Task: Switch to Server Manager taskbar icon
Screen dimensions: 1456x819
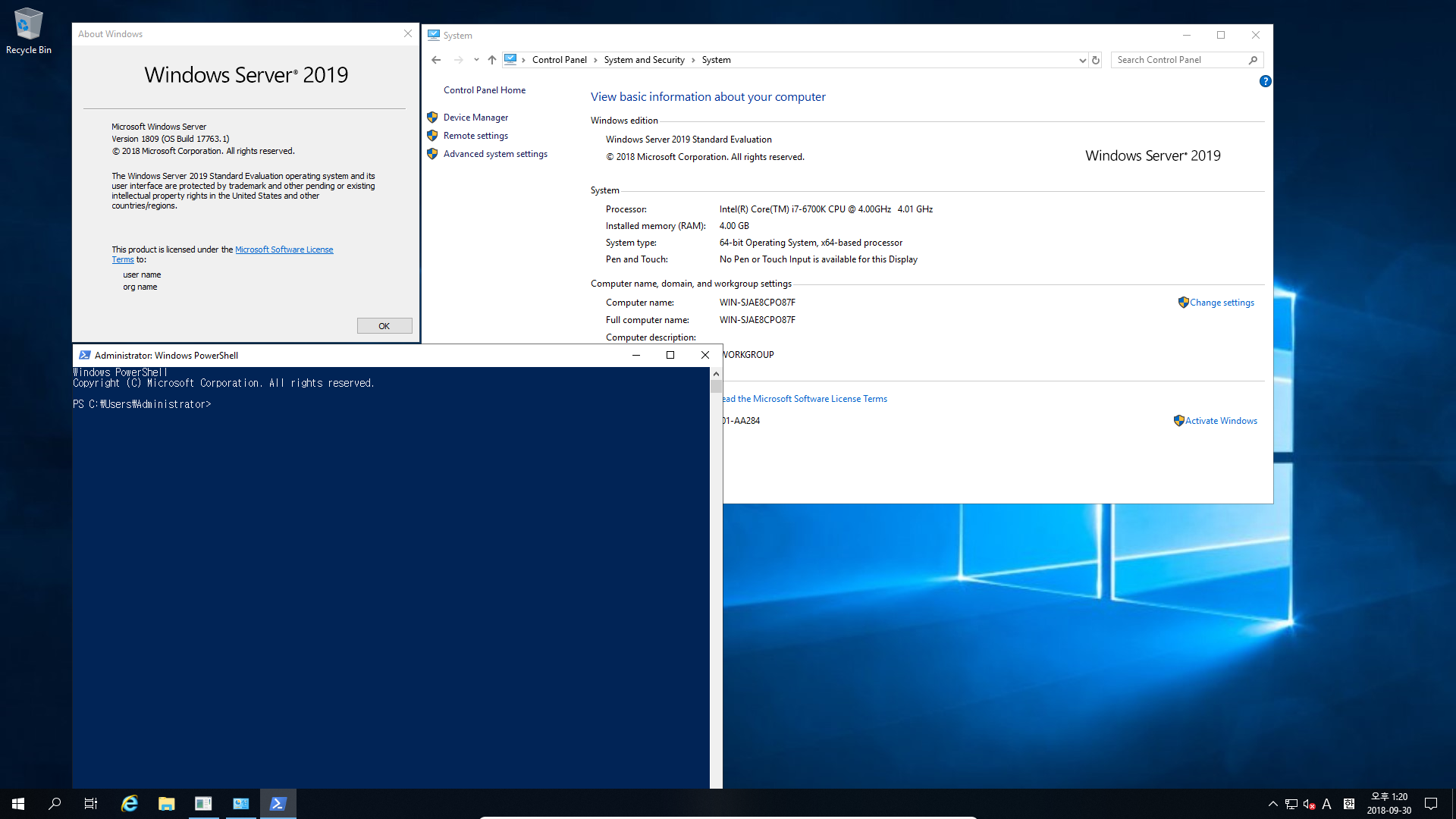Action: 203,804
